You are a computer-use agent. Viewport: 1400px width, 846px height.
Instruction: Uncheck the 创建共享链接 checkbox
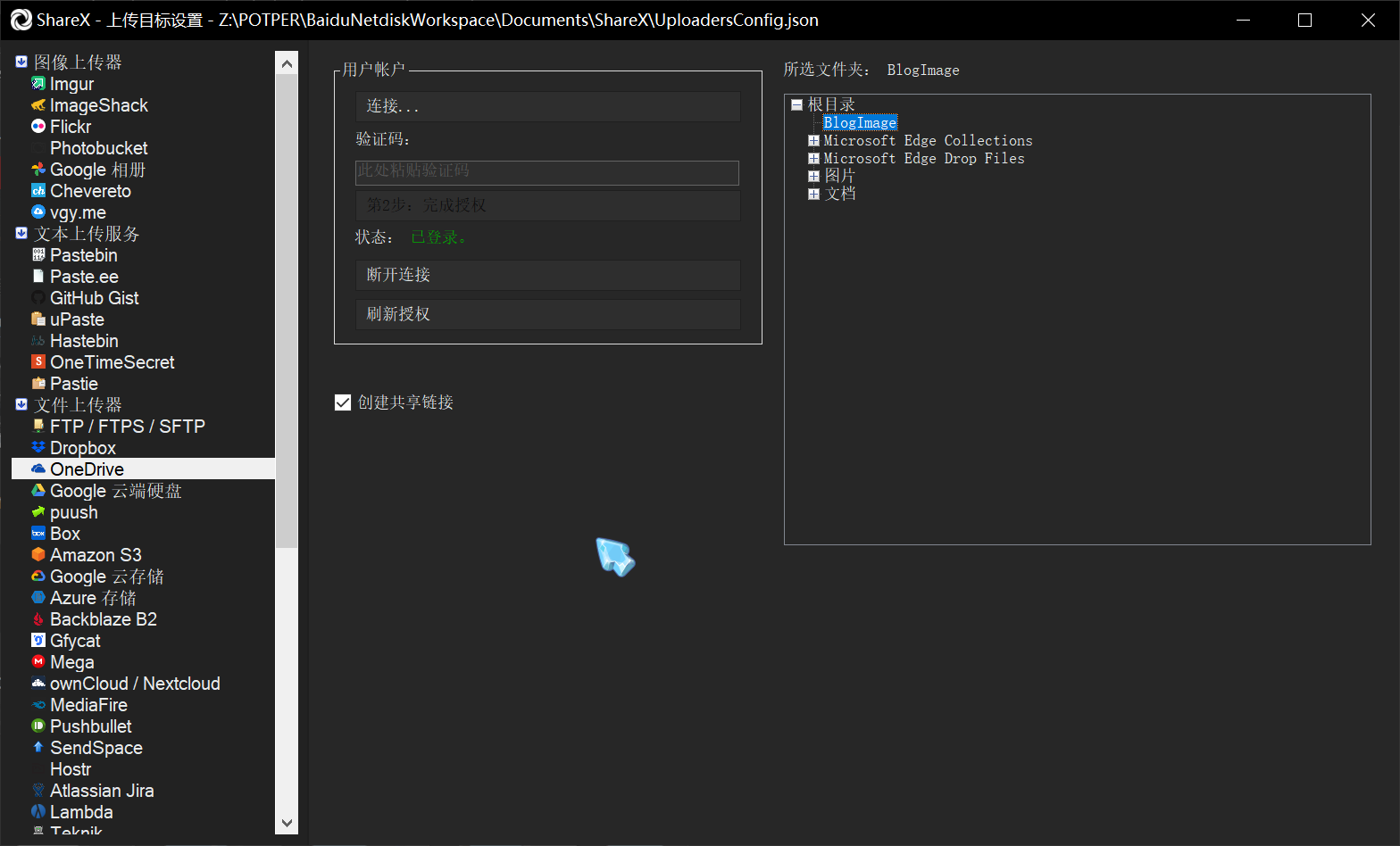[343, 402]
